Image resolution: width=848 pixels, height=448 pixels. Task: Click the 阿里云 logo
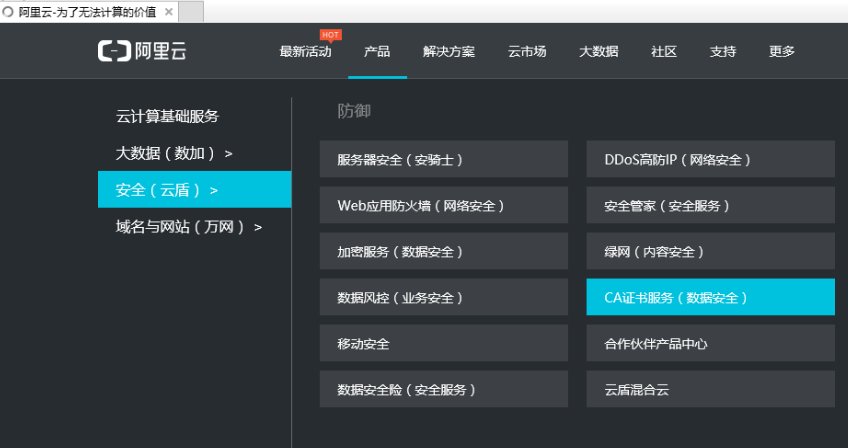pos(142,51)
